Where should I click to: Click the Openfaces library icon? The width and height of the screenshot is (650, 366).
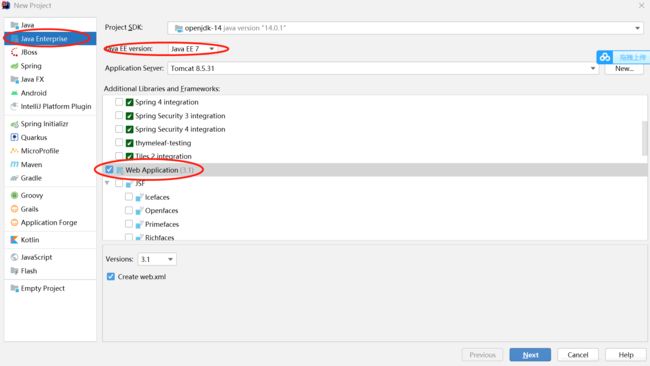coord(139,211)
